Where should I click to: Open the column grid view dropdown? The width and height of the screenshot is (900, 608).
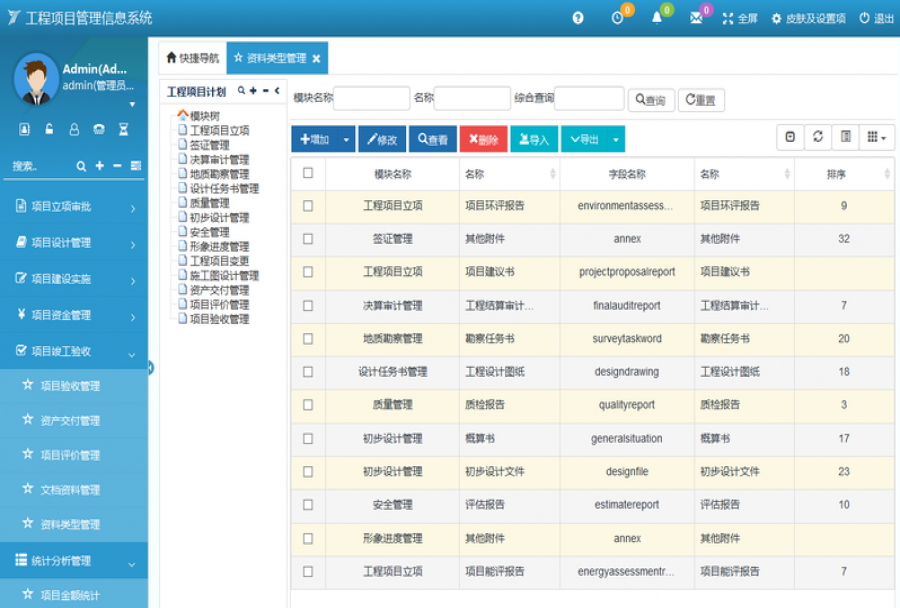pos(876,138)
